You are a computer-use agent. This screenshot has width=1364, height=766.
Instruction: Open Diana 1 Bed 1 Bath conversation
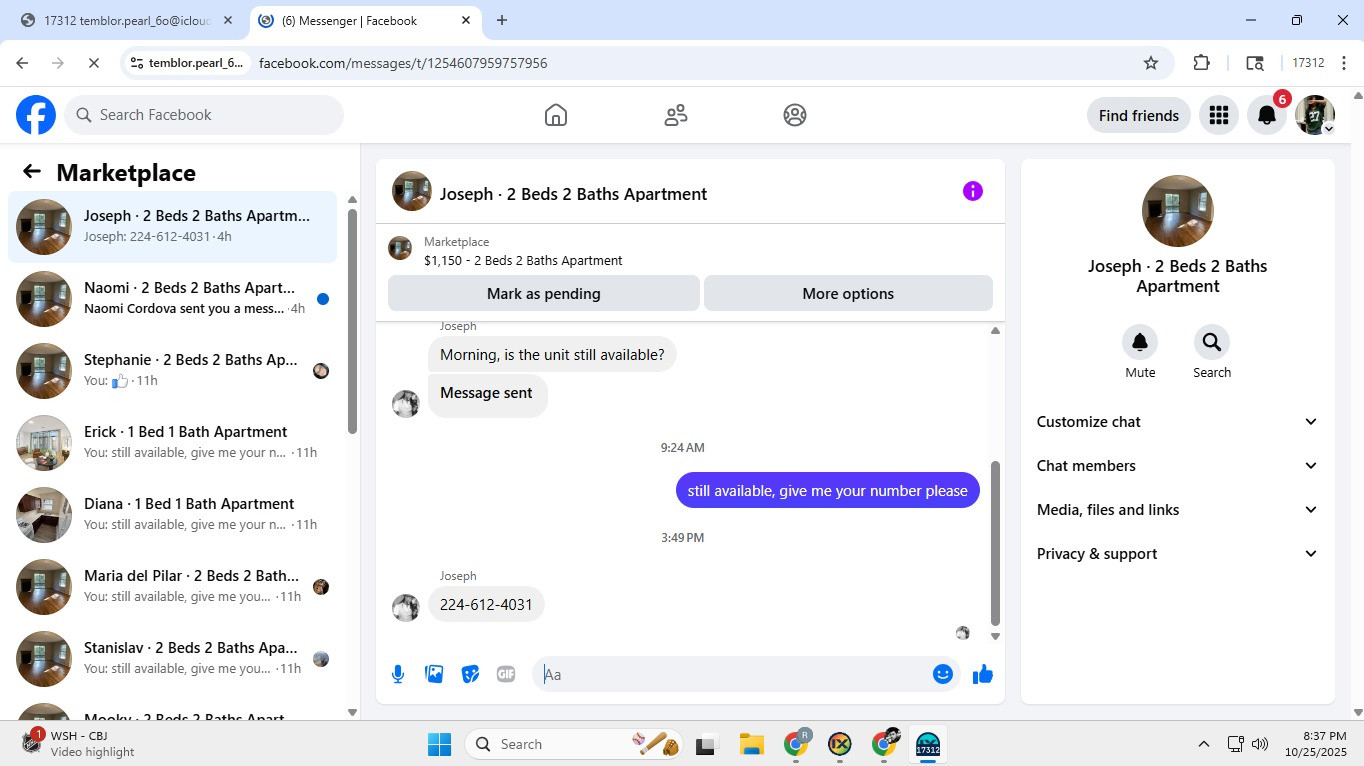tap(173, 515)
